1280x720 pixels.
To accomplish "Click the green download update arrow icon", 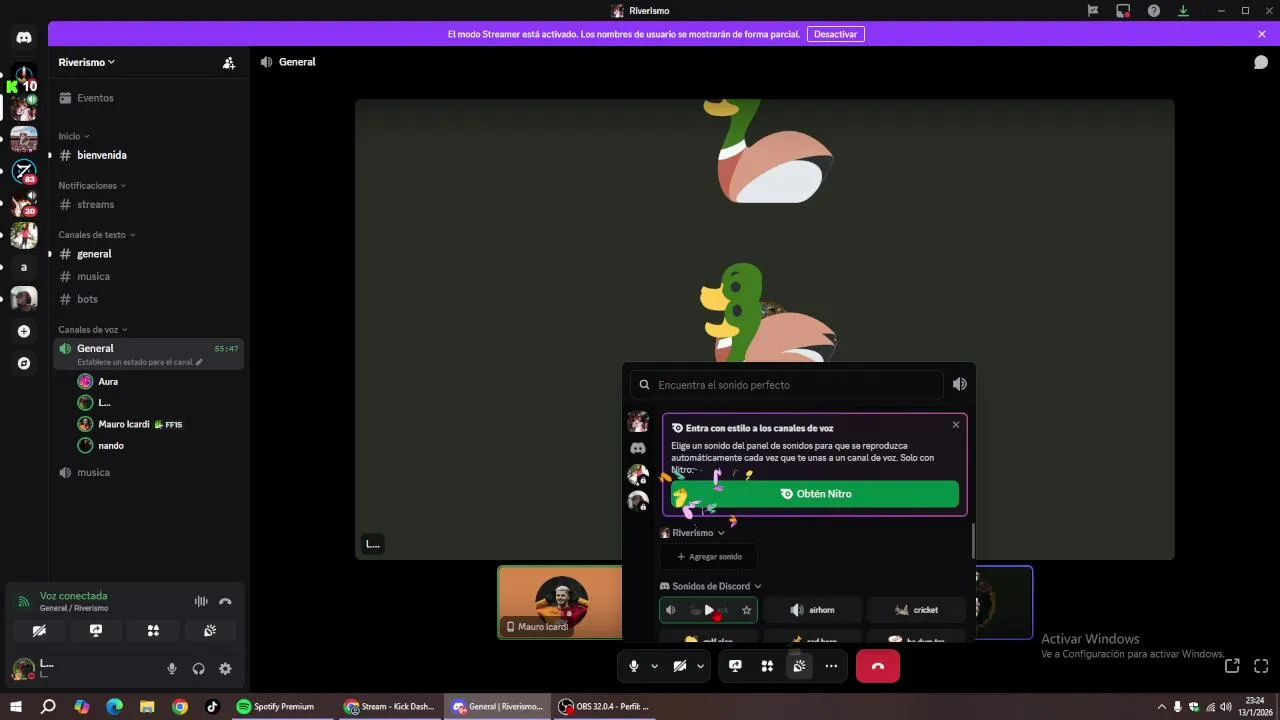I will [x=1183, y=11].
